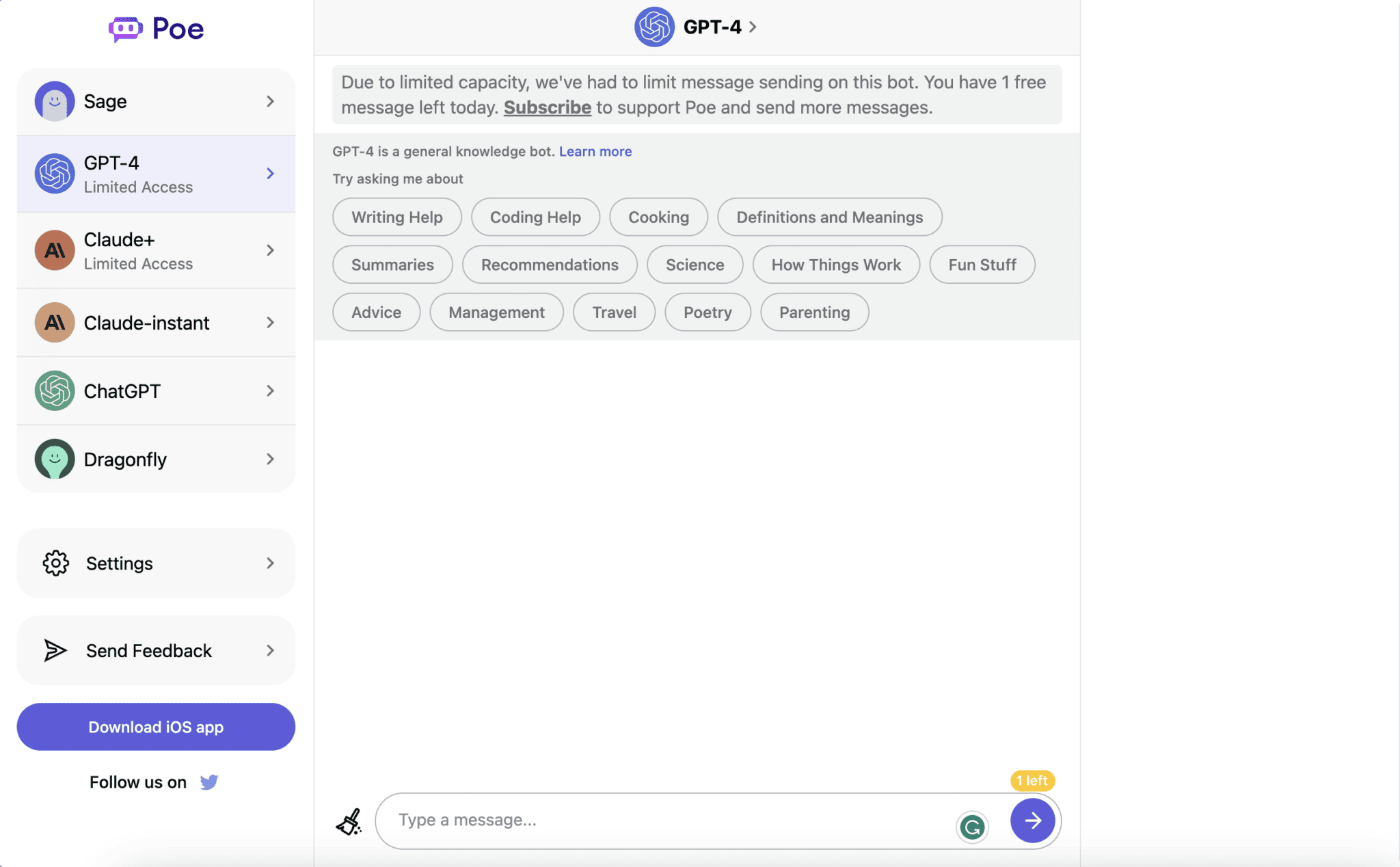Open Poe's Twitter bird icon
Screen dimensions: 1400x867
[x=209, y=782]
